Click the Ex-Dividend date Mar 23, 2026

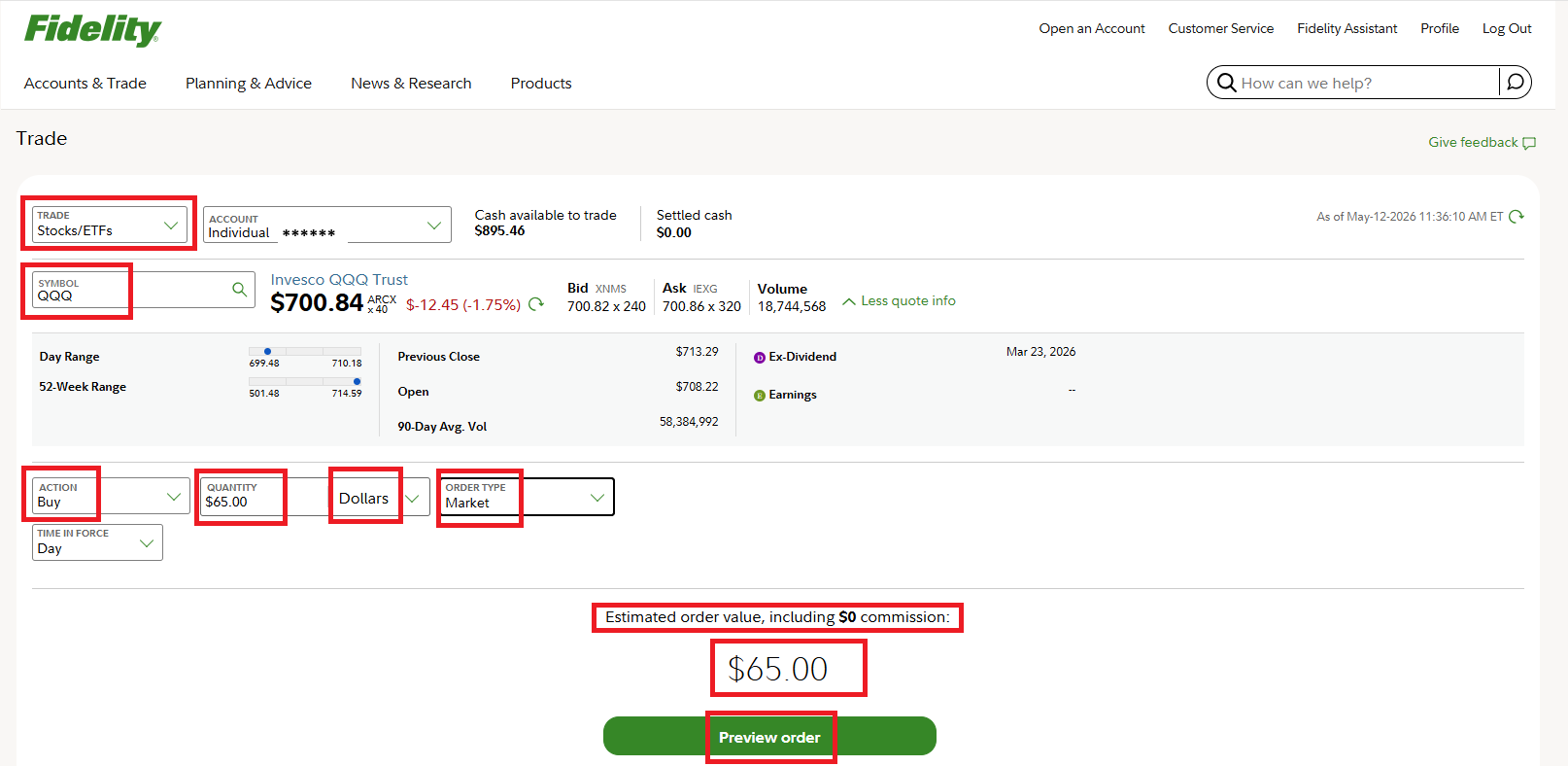pos(1040,352)
